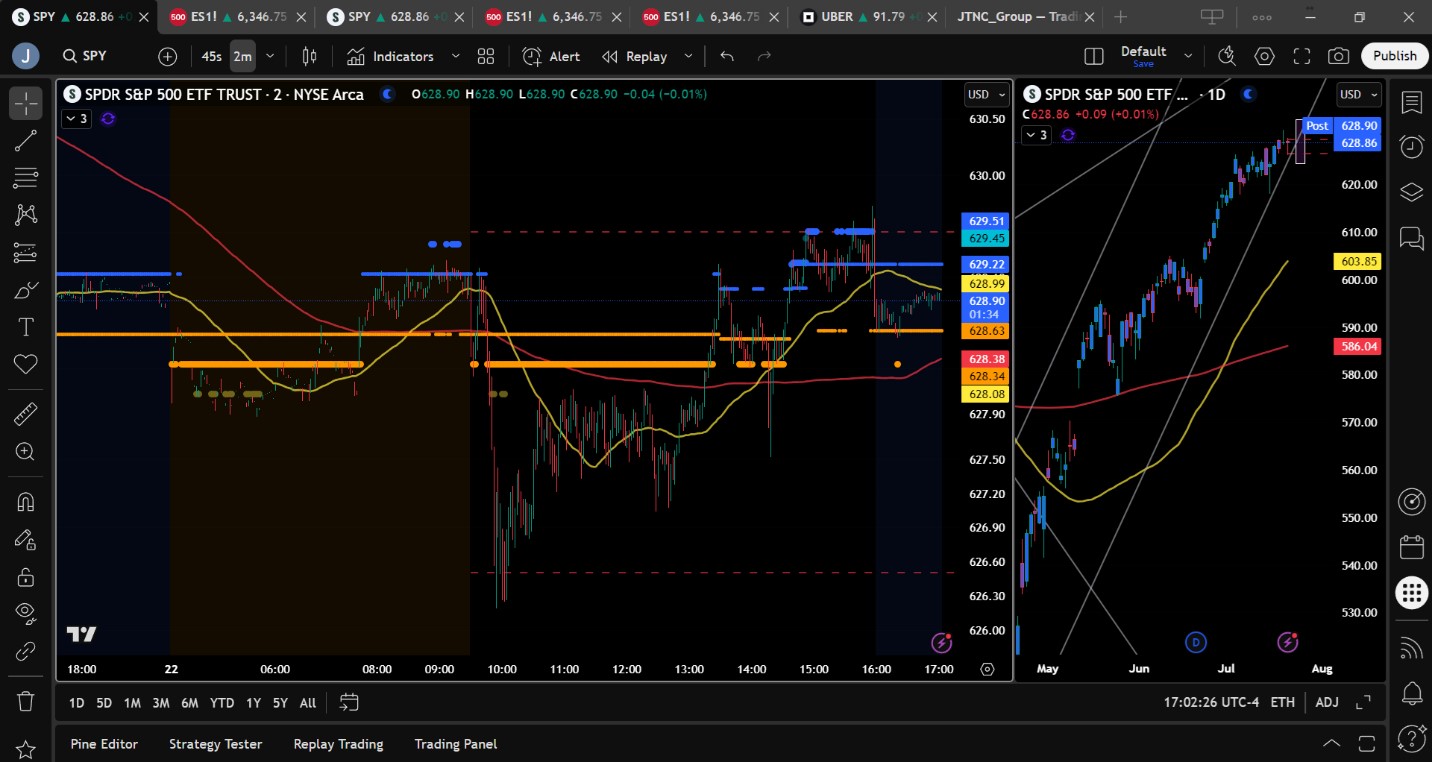
Task: Open chart settings hexagon icon
Action: 1265,57
